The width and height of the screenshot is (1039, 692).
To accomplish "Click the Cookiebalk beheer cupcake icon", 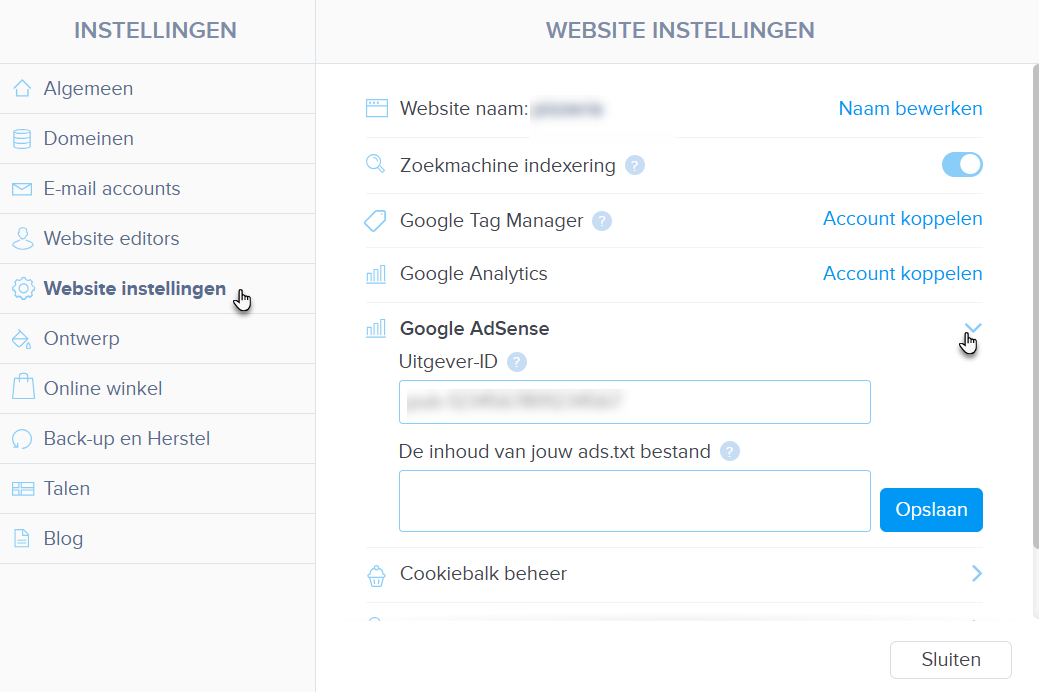I will point(376,574).
